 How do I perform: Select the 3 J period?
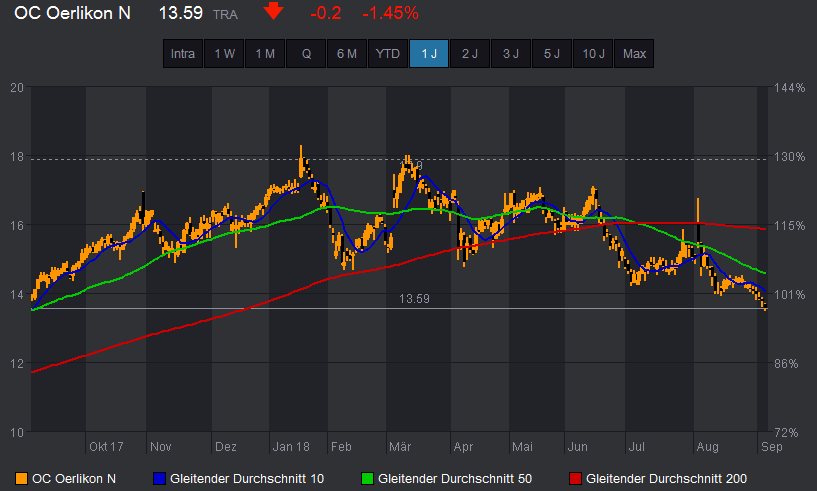[x=511, y=54]
